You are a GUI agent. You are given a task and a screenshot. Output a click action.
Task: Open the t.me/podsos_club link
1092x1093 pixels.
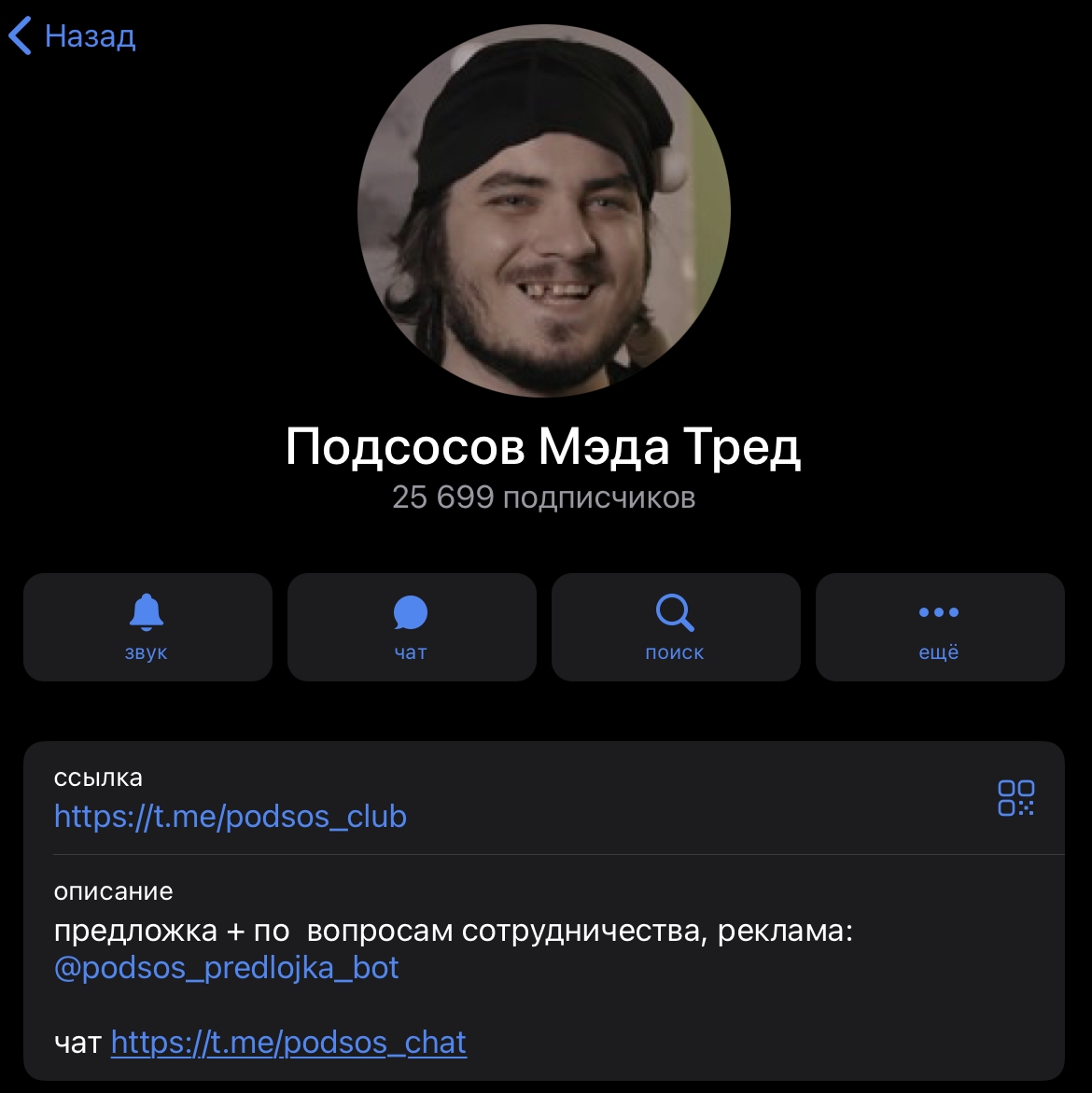pos(230,817)
